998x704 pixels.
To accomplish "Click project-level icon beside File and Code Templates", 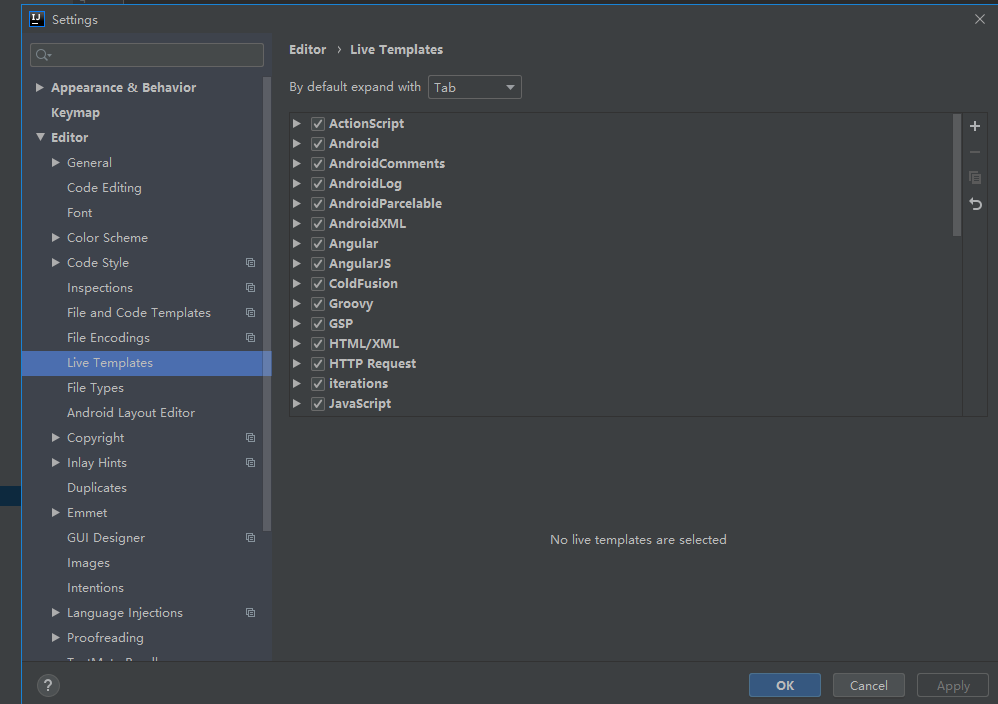I will pyautogui.click(x=250, y=313).
